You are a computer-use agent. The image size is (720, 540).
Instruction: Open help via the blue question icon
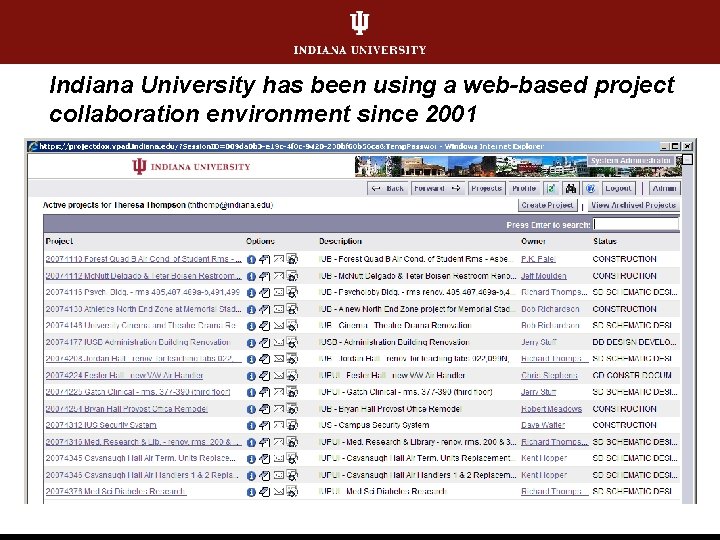pos(591,188)
